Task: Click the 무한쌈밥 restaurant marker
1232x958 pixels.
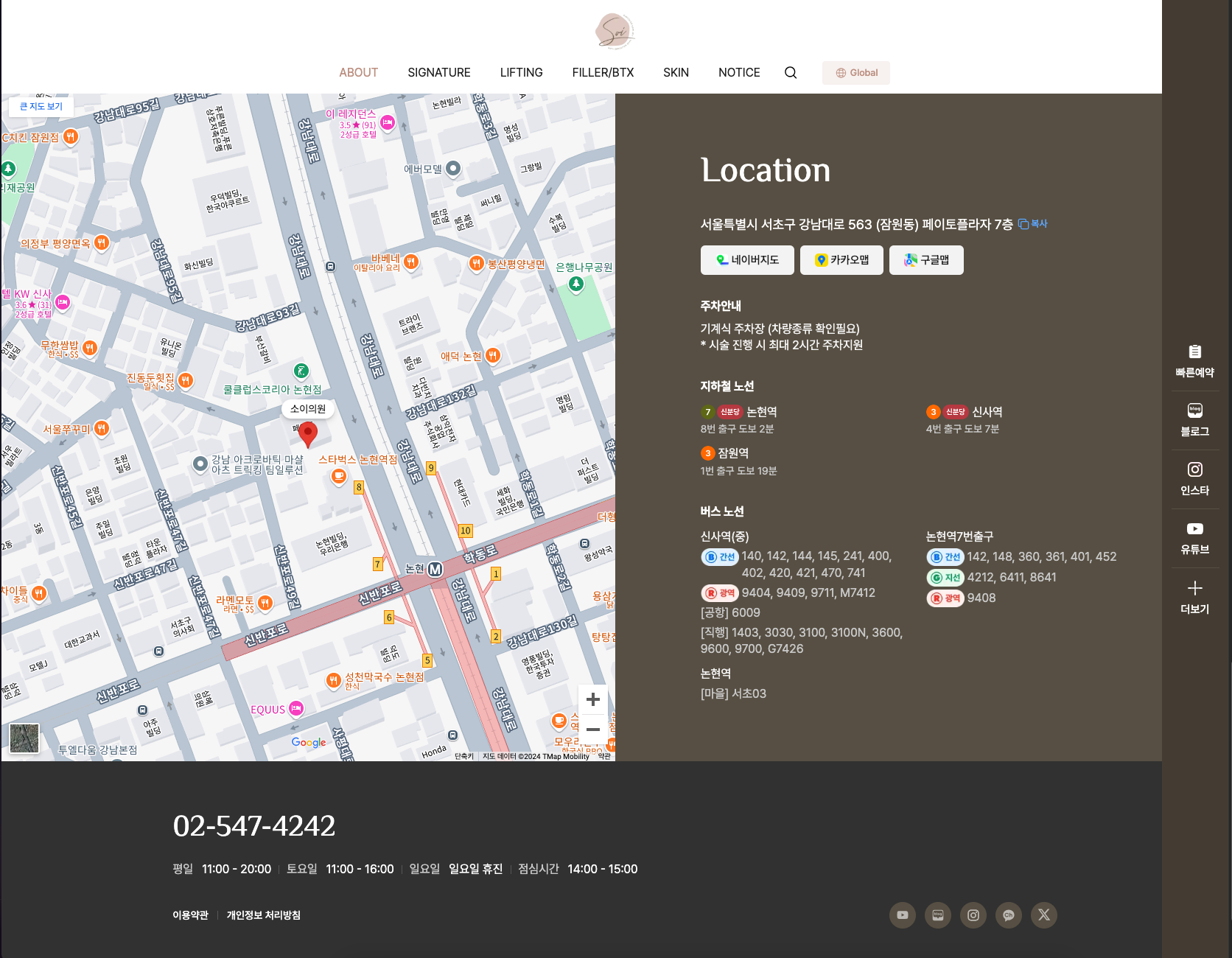Action: click(90, 348)
